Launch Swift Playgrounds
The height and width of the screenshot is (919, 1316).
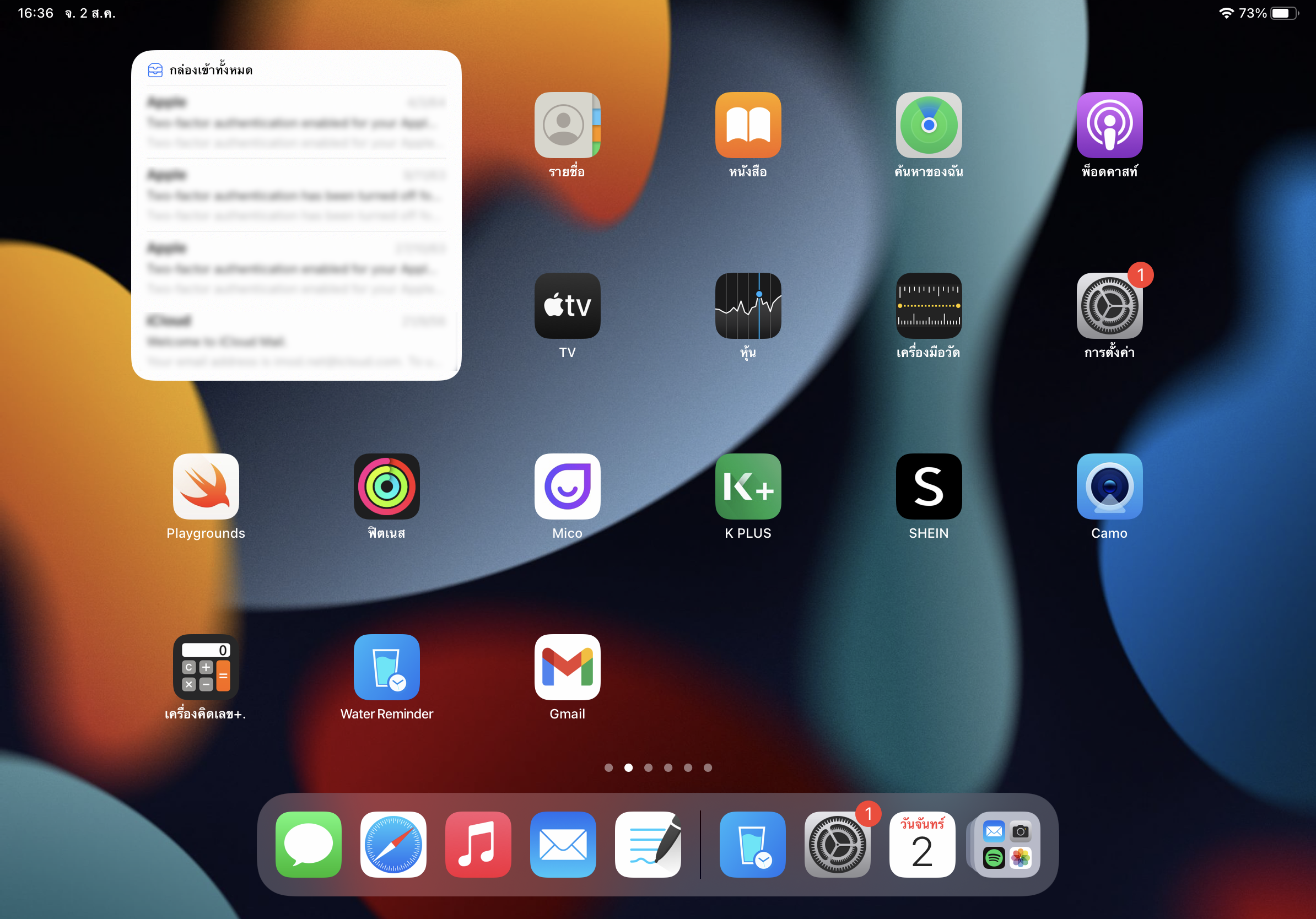206,486
